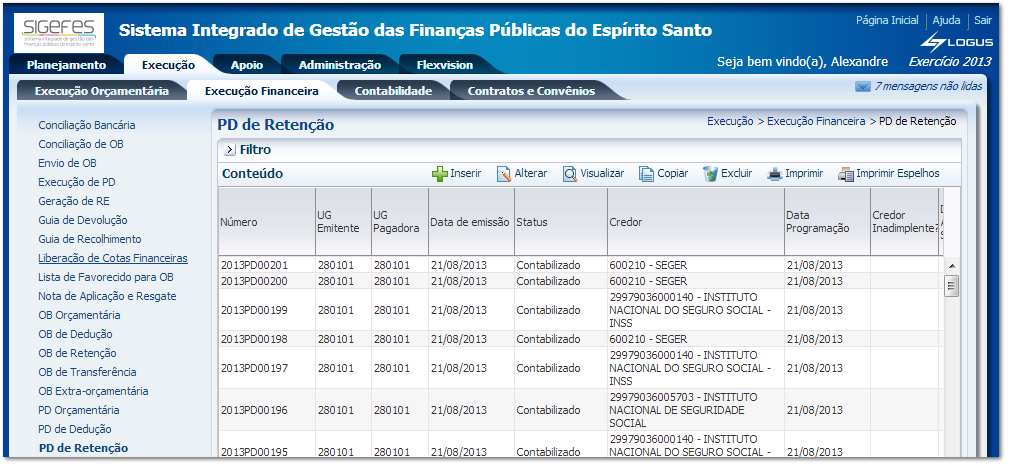Click the Página Inicial link
The width and height of the screenshot is (1019, 476).
tap(887, 20)
